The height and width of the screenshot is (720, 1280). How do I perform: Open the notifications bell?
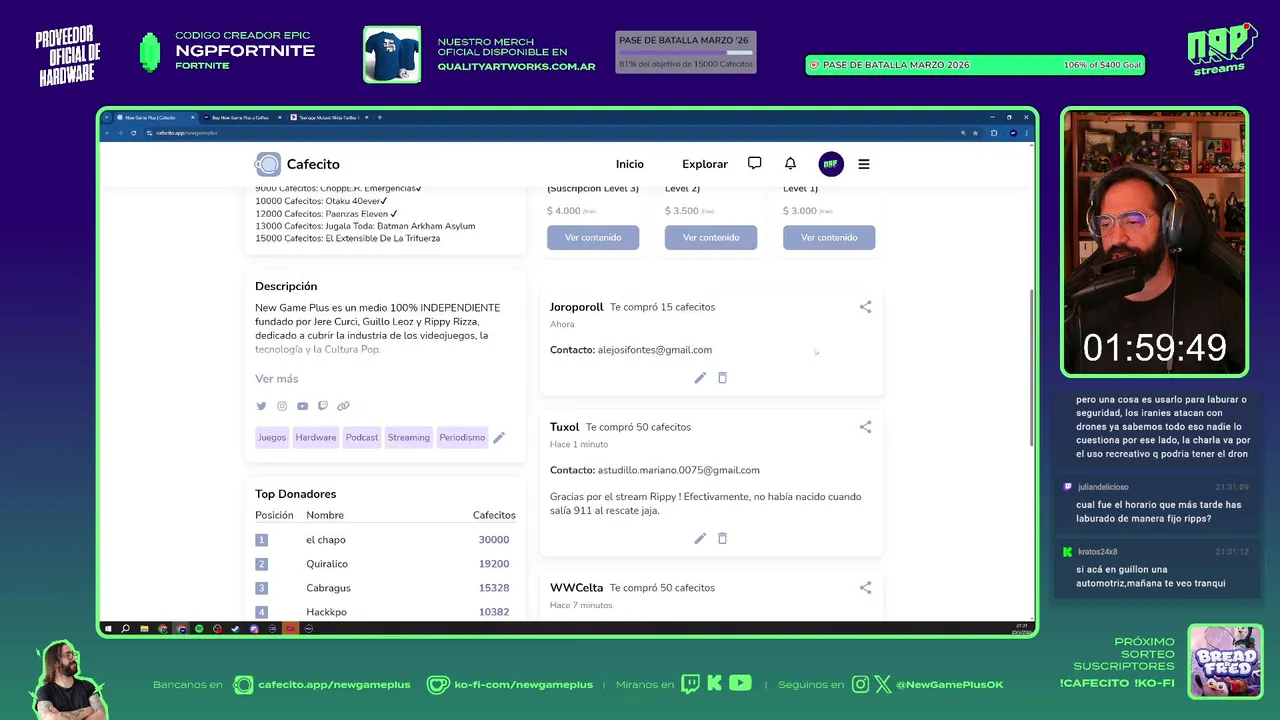pyautogui.click(x=790, y=163)
